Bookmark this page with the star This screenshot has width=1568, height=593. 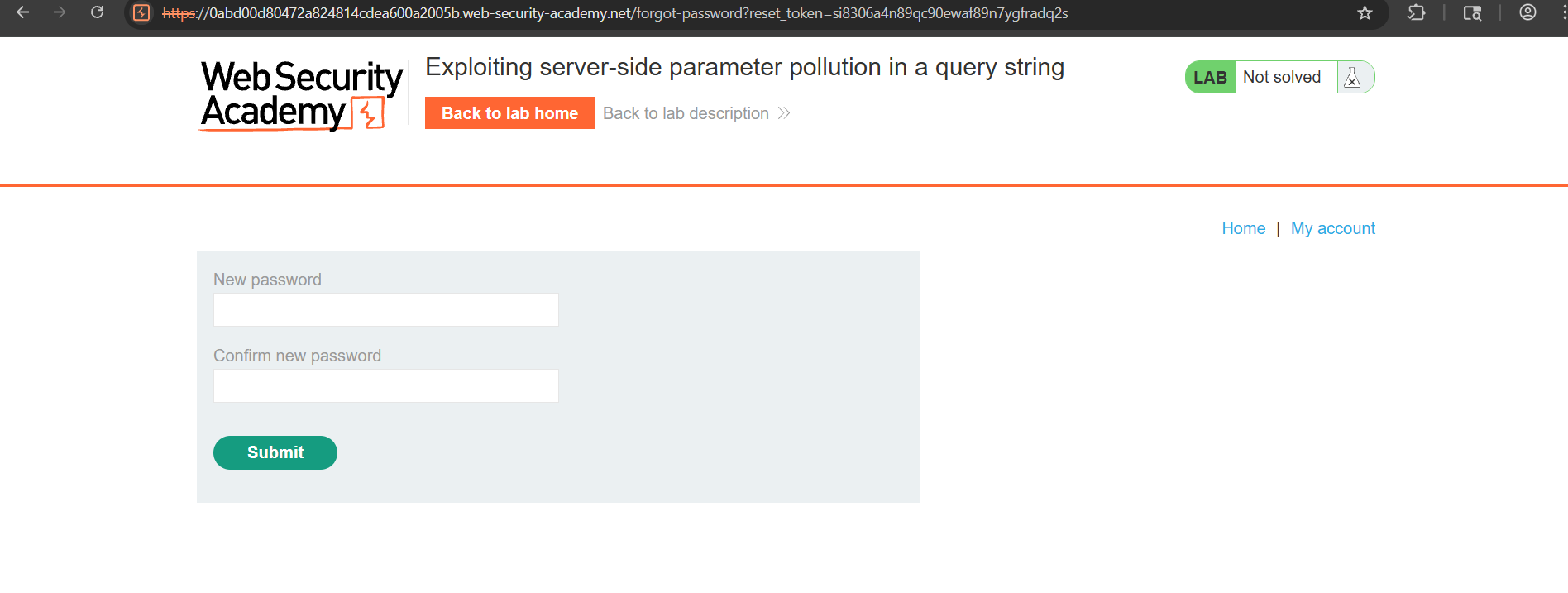pos(1365,13)
